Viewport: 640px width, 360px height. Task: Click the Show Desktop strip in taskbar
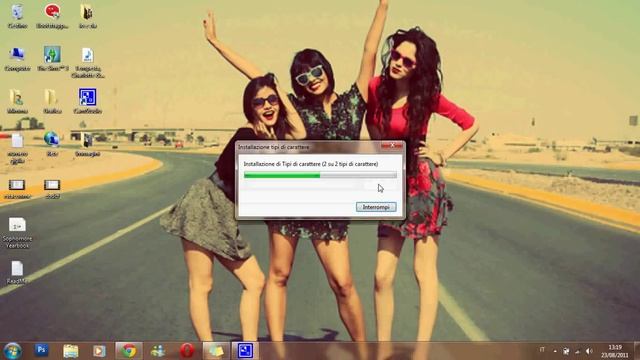(637, 351)
